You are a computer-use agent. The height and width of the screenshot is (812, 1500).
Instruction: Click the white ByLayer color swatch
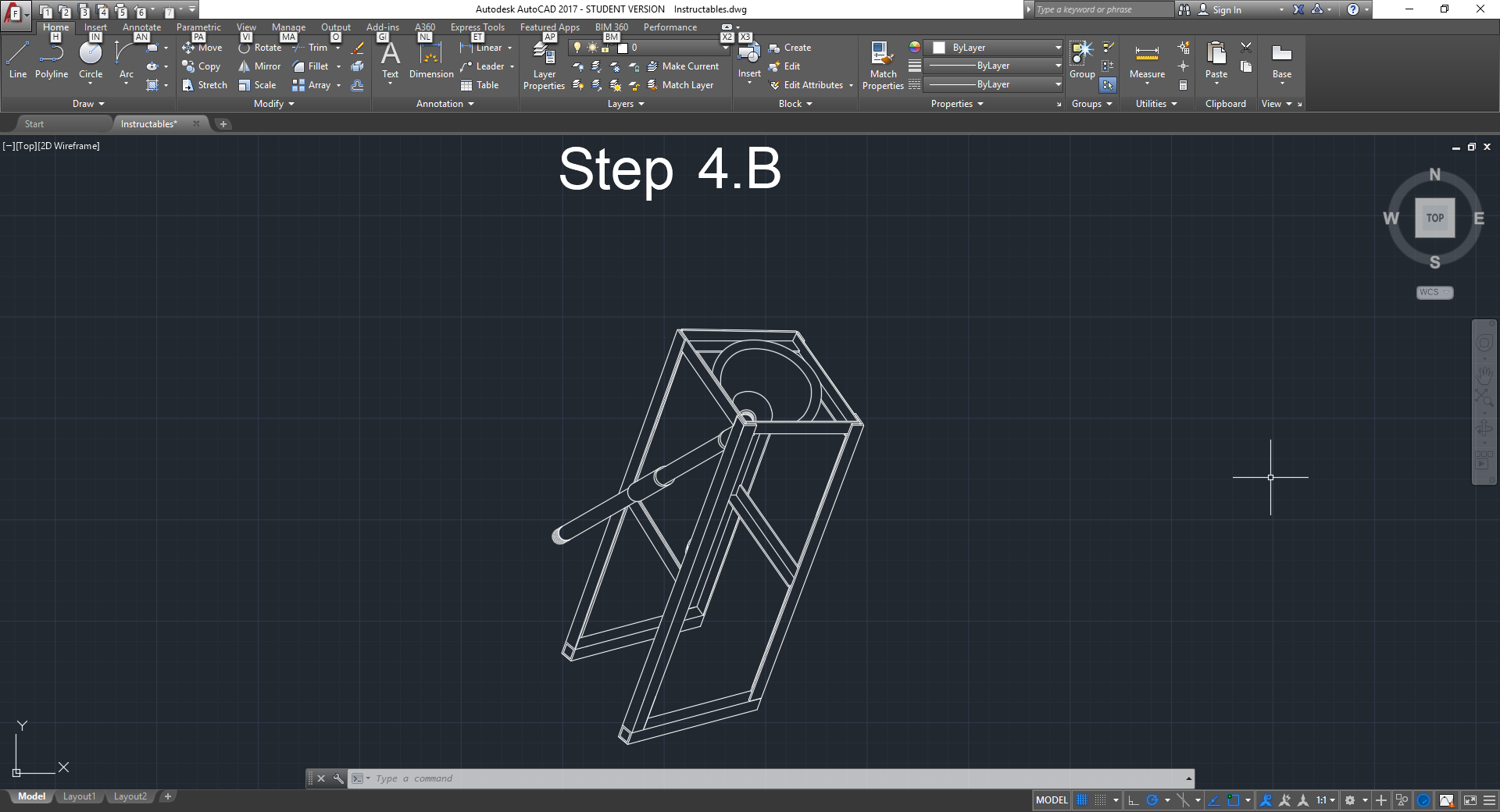pos(939,48)
